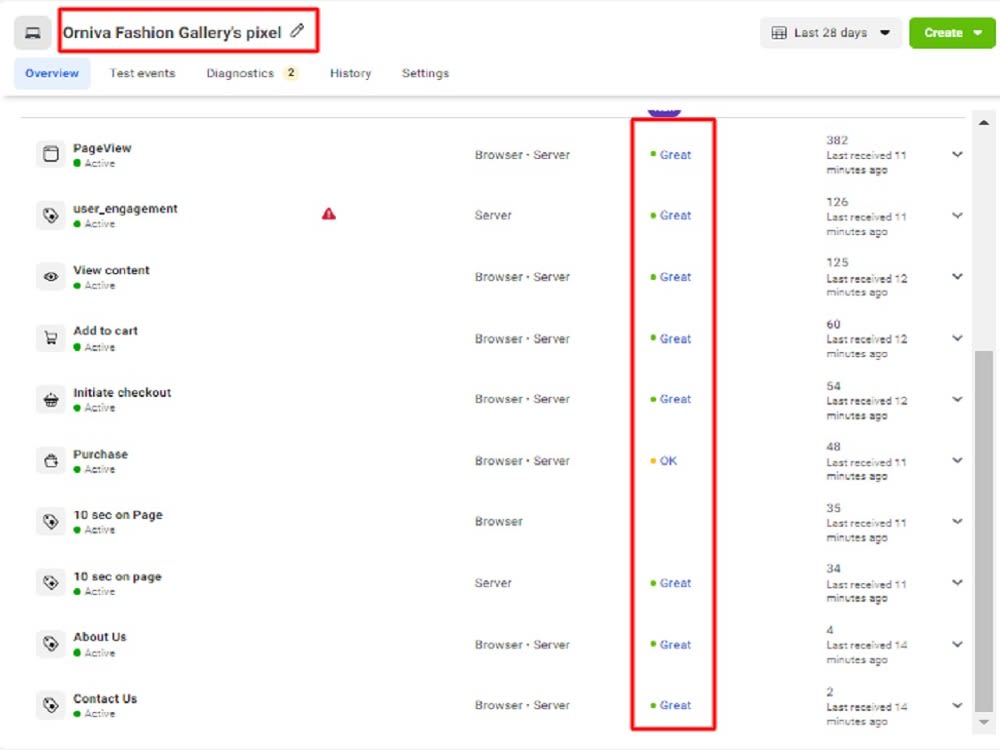Open the Purchase OK quality link

[668, 460]
